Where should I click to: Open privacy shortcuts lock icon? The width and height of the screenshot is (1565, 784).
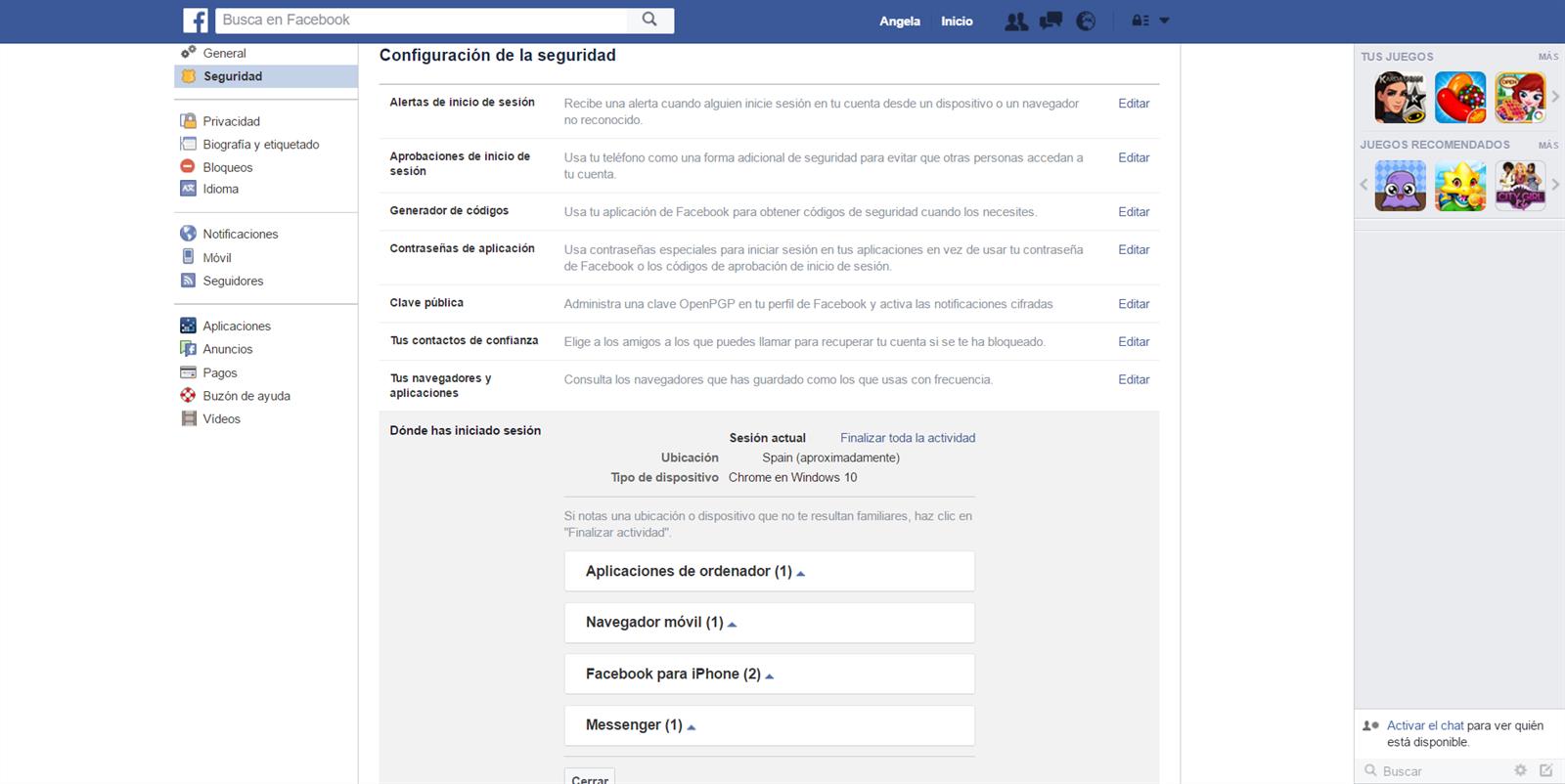pyautogui.click(x=1140, y=21)
